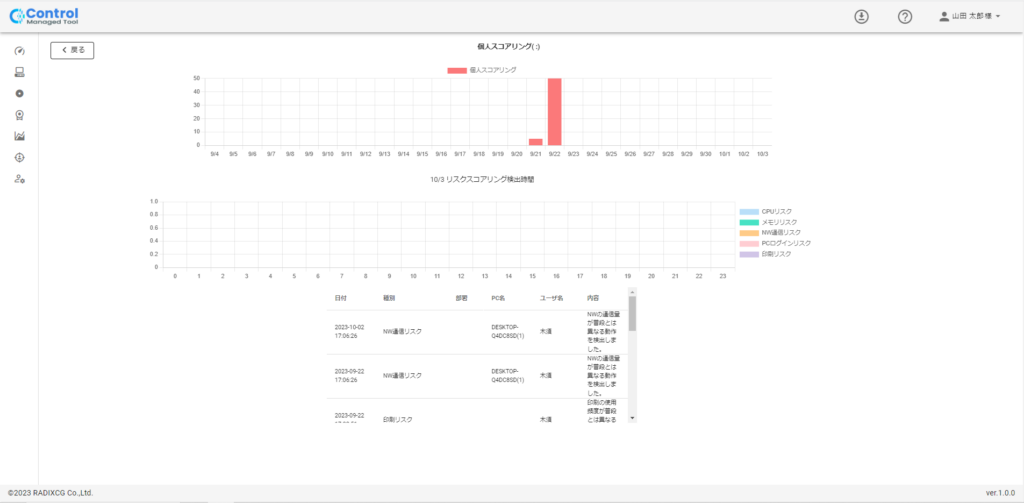Open the person target scoring icon in sidebar
Image resolution: width=1024 pixels, height=503 pixels.
[x=20, y=157]
